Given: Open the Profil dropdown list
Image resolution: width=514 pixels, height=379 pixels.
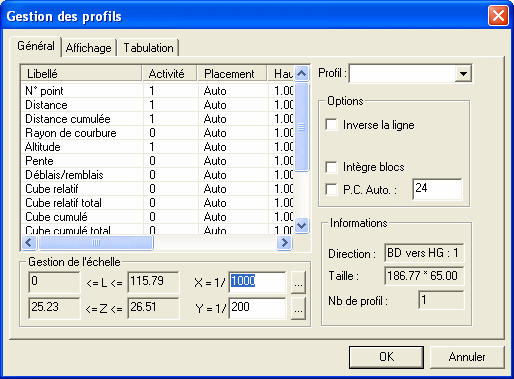Looking at the screenshot, I should pos(463,73).
